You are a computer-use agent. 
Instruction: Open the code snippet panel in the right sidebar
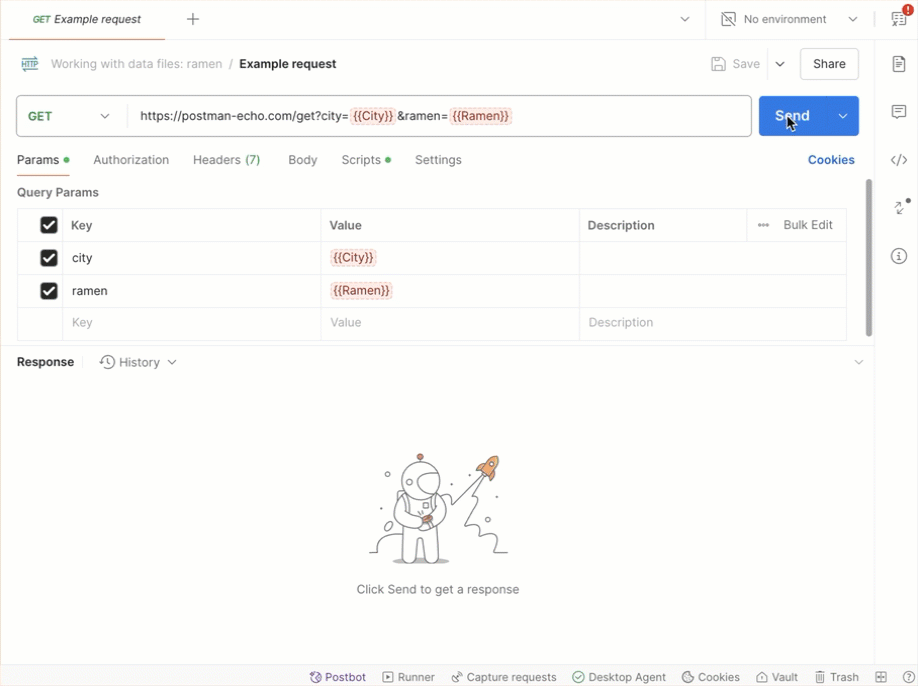(898, 159)
